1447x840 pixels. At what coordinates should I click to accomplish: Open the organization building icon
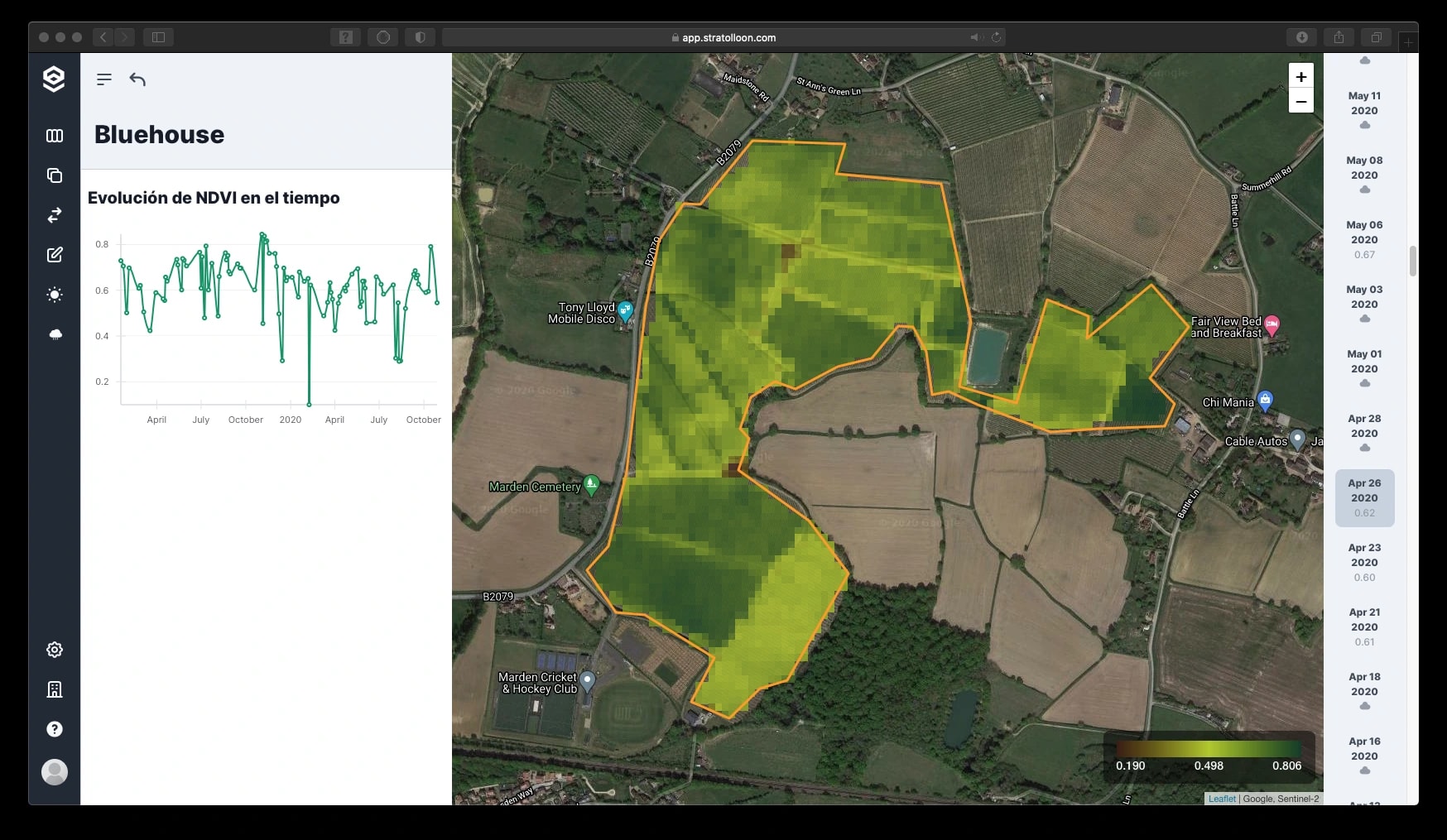[55, 689]
